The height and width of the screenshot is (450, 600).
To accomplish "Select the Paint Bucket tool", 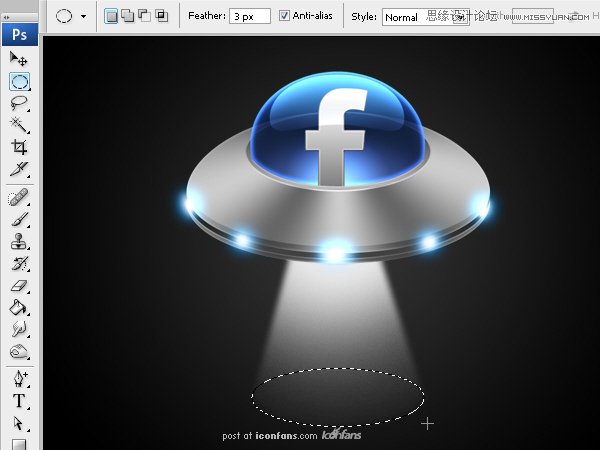I will [x=19, y=307].
